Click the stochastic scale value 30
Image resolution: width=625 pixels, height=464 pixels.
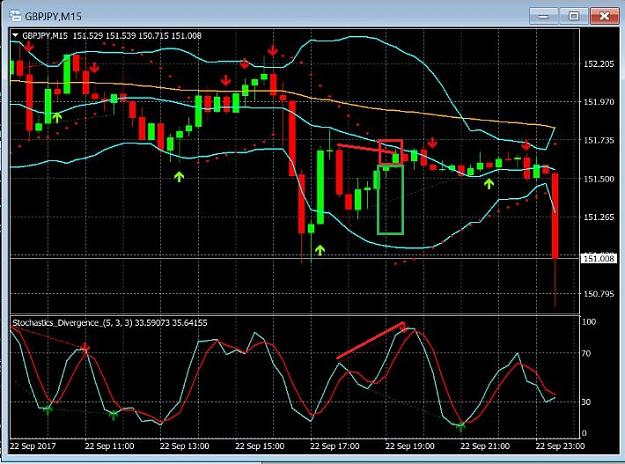tap(586, 402)
